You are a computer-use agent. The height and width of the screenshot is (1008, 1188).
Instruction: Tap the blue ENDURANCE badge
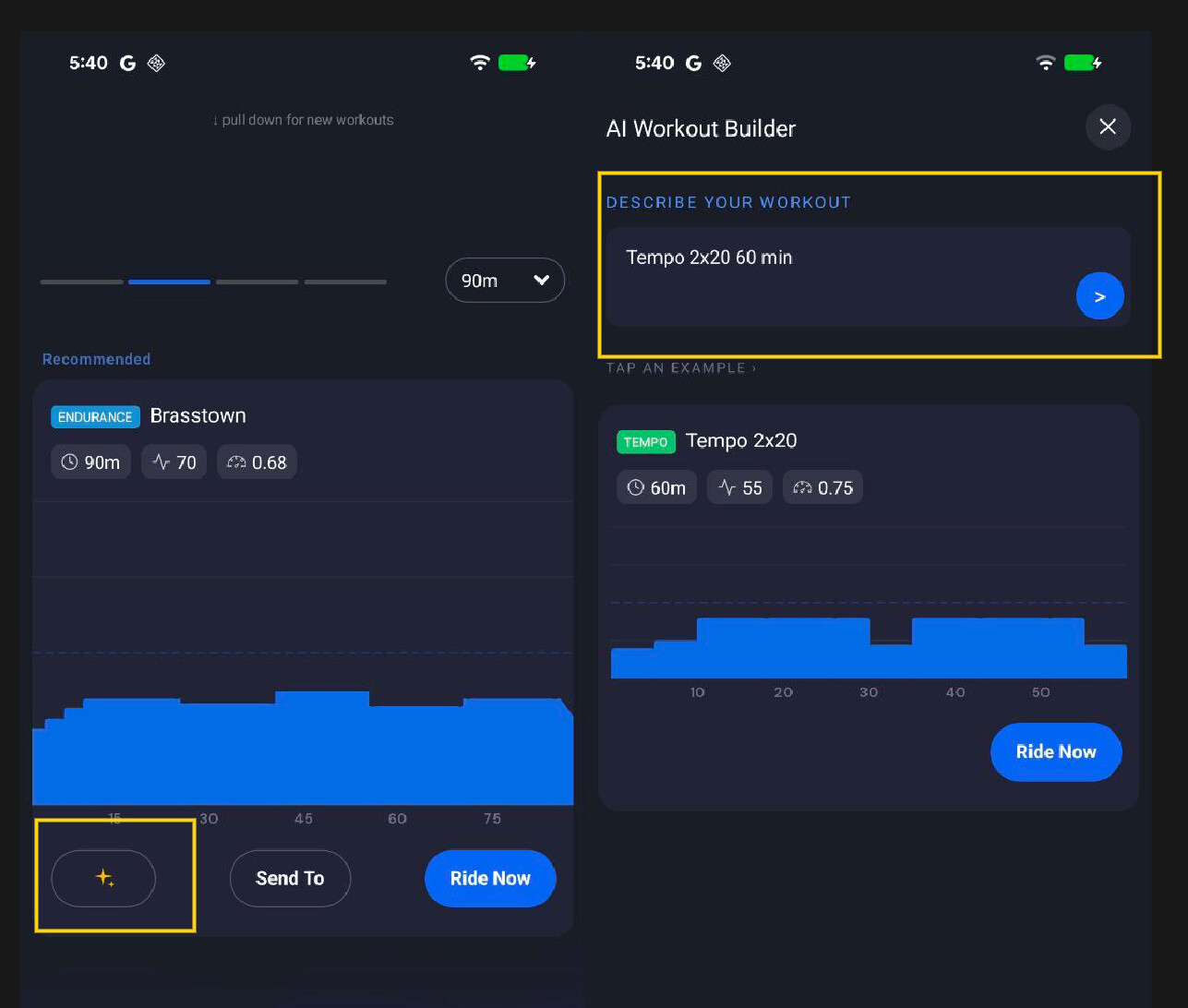click(95, 417)
